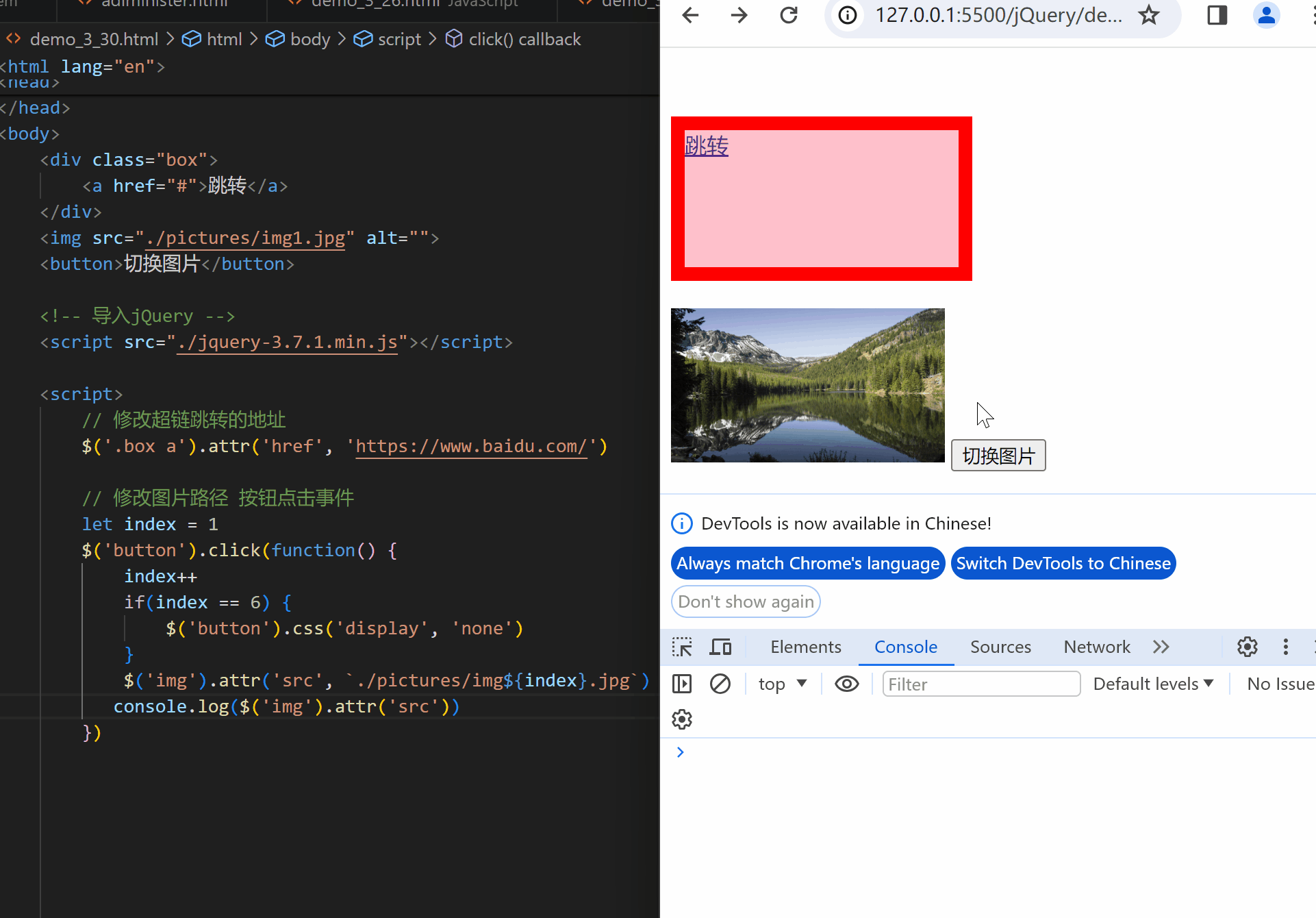Click the browser back arrow

point(690,15)
